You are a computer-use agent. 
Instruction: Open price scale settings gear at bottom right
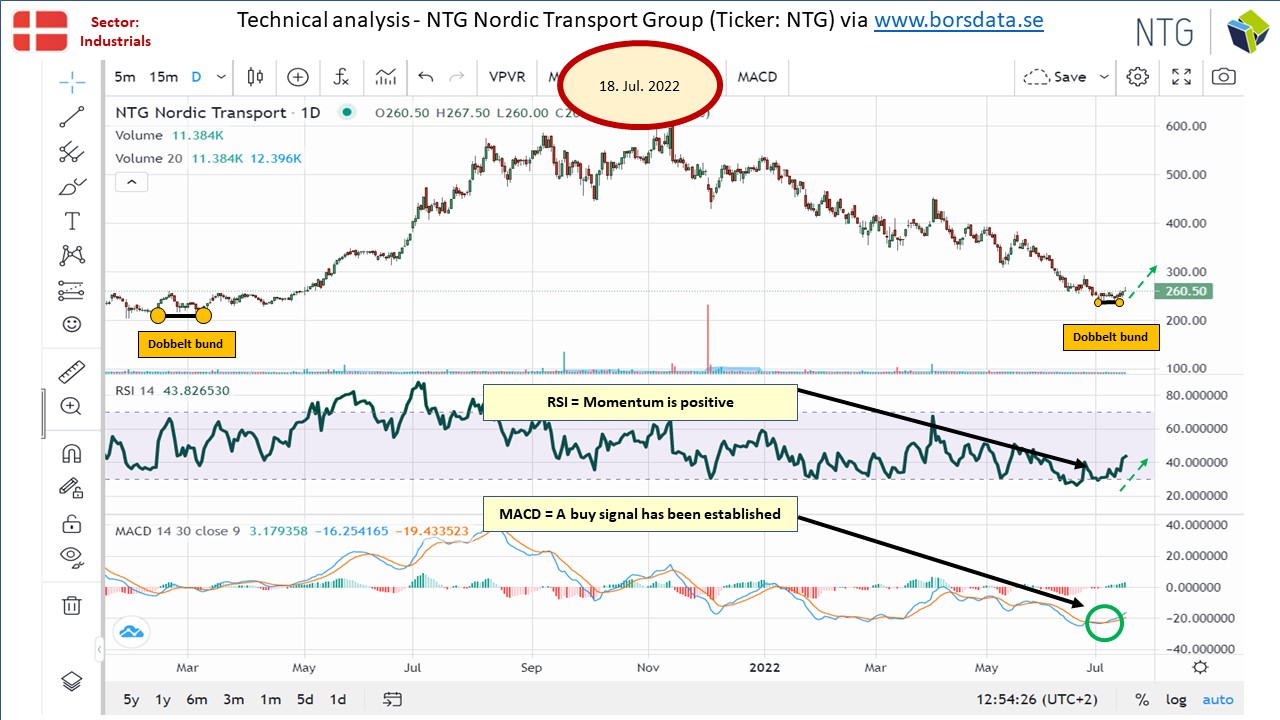coord(1200,667)
